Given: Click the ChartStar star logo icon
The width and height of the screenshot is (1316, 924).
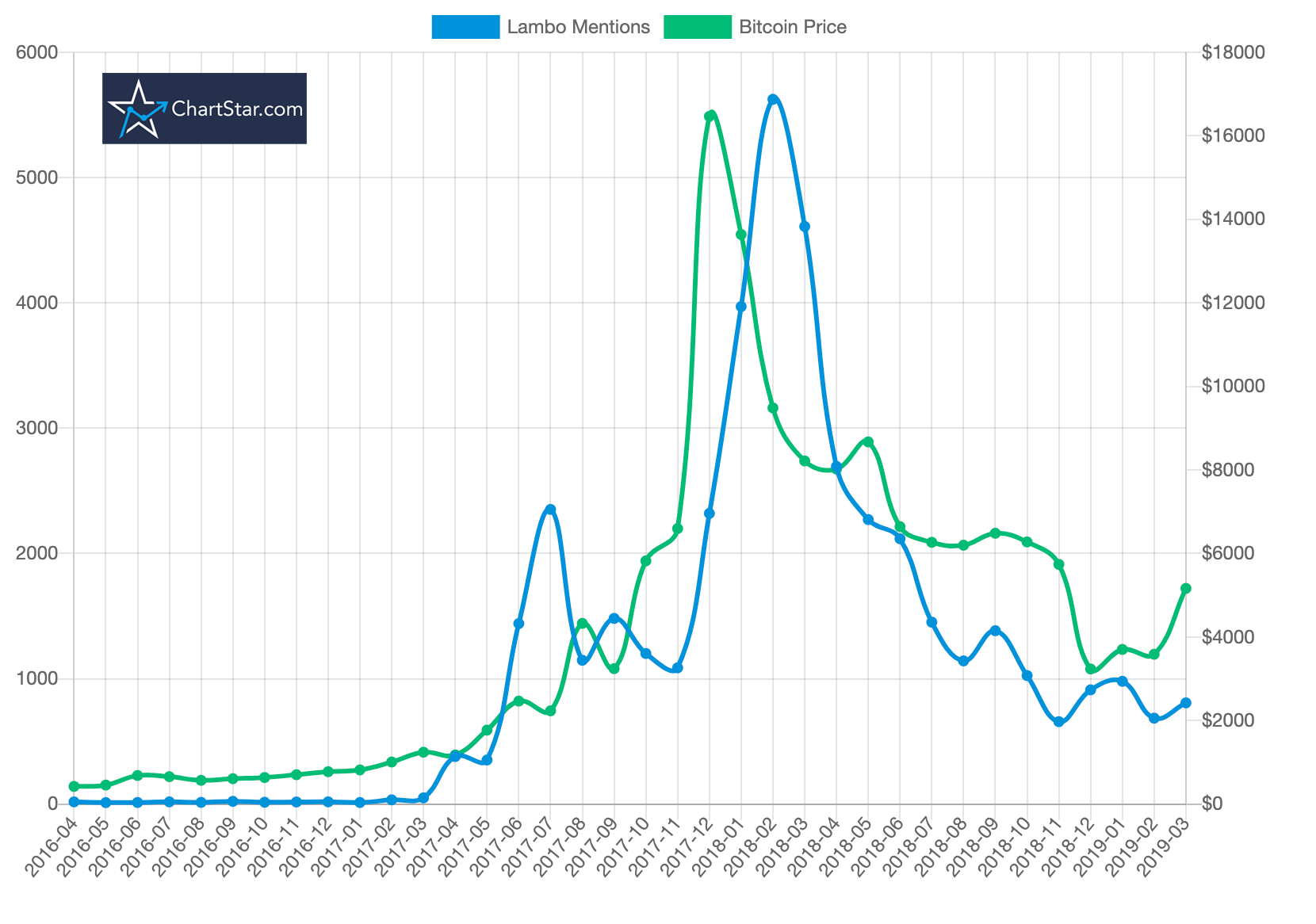Looking at the screenshot, I should (138, 109).
